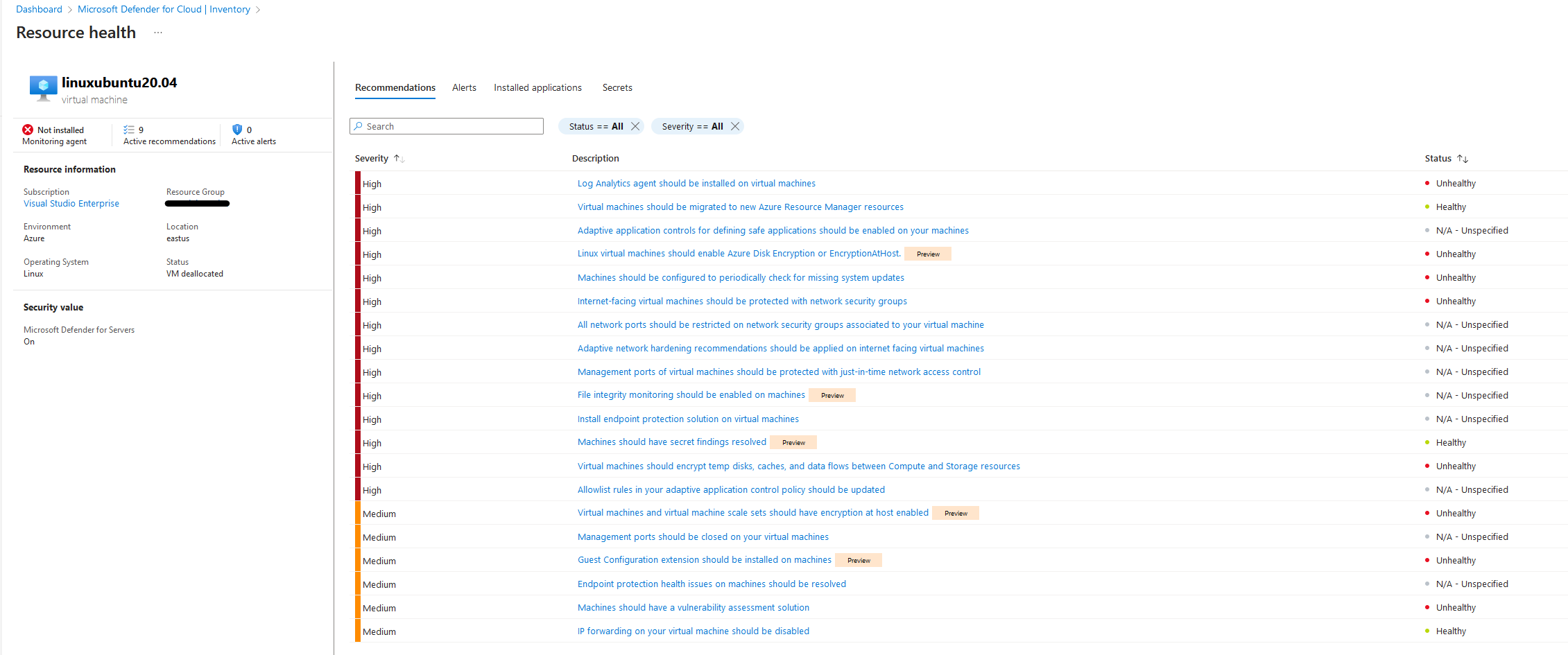Click N/A - Unspecified status for Adaptive application controls

1472,231
